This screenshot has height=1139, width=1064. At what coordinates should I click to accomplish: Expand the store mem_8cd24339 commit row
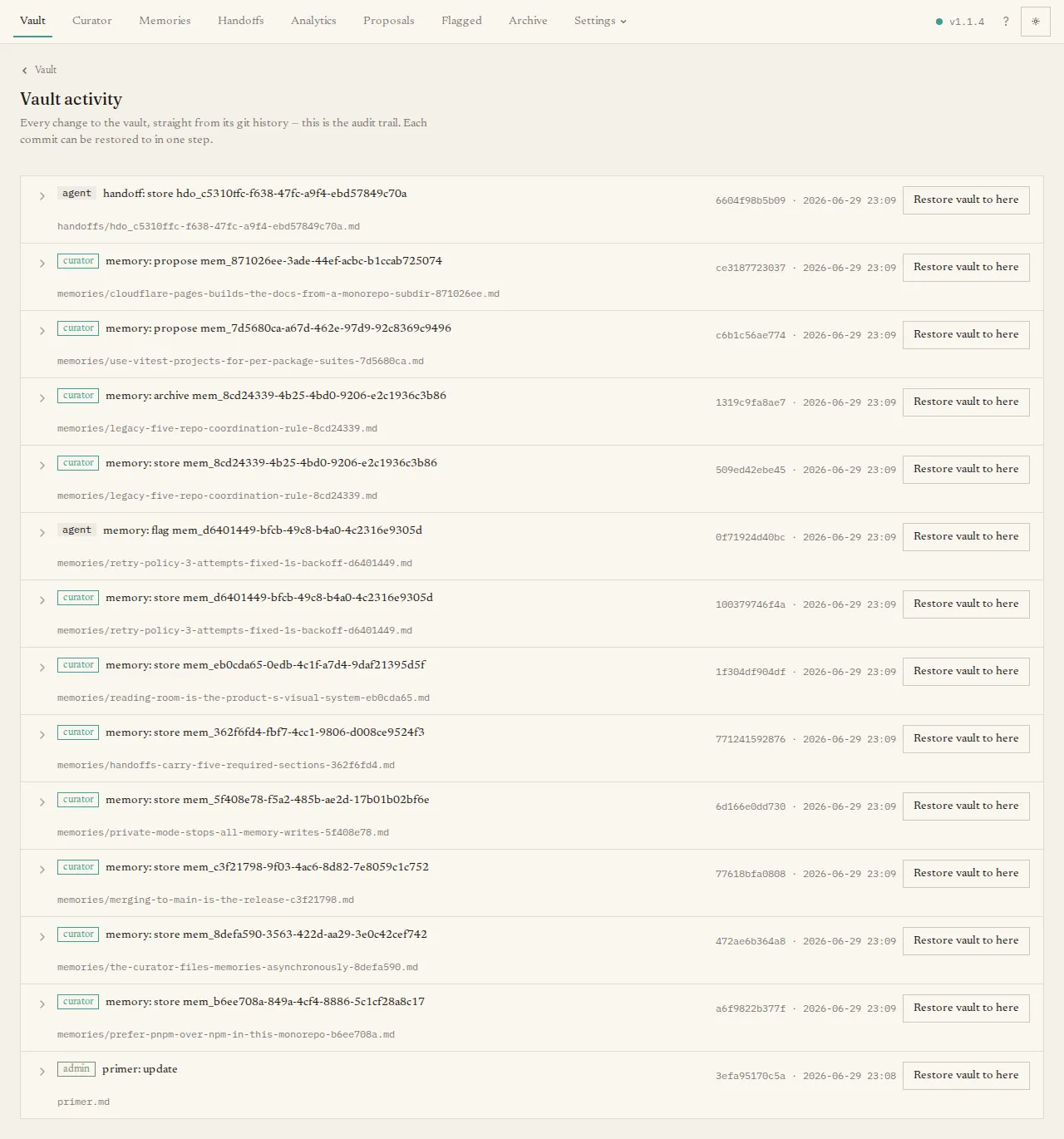tap(42, 466)
